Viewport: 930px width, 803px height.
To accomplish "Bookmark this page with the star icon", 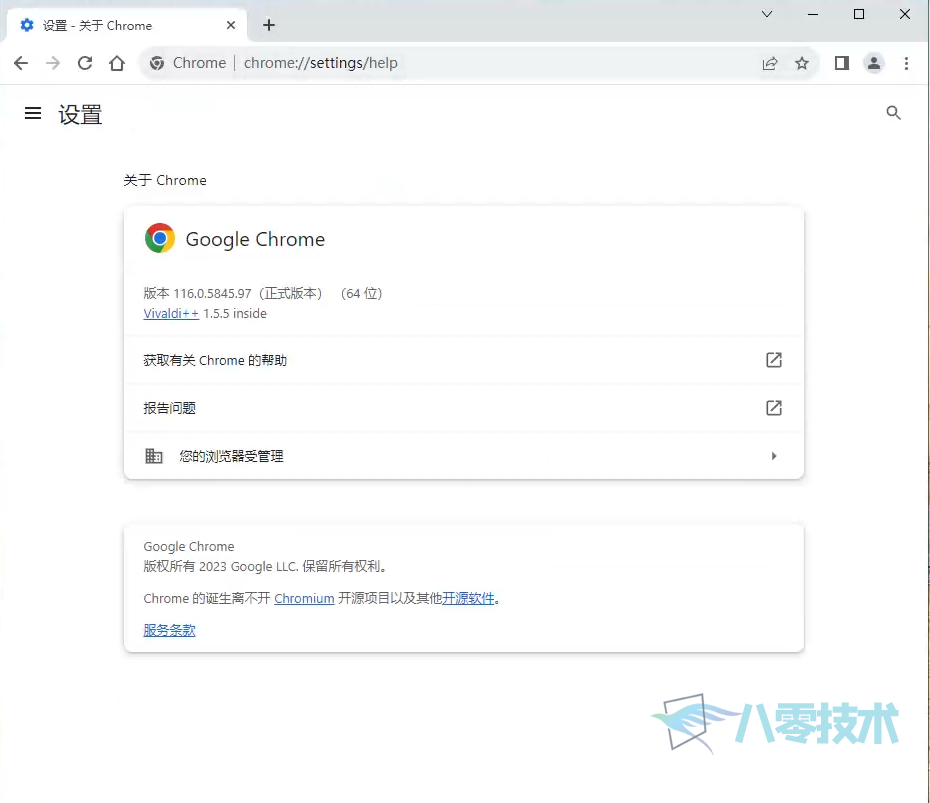I will [802, 63].
